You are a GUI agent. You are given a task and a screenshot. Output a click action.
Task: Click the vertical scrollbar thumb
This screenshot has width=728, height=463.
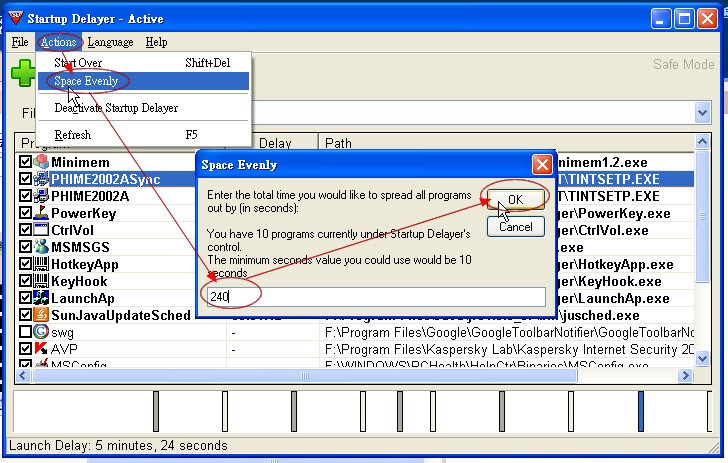click(702, 216)
